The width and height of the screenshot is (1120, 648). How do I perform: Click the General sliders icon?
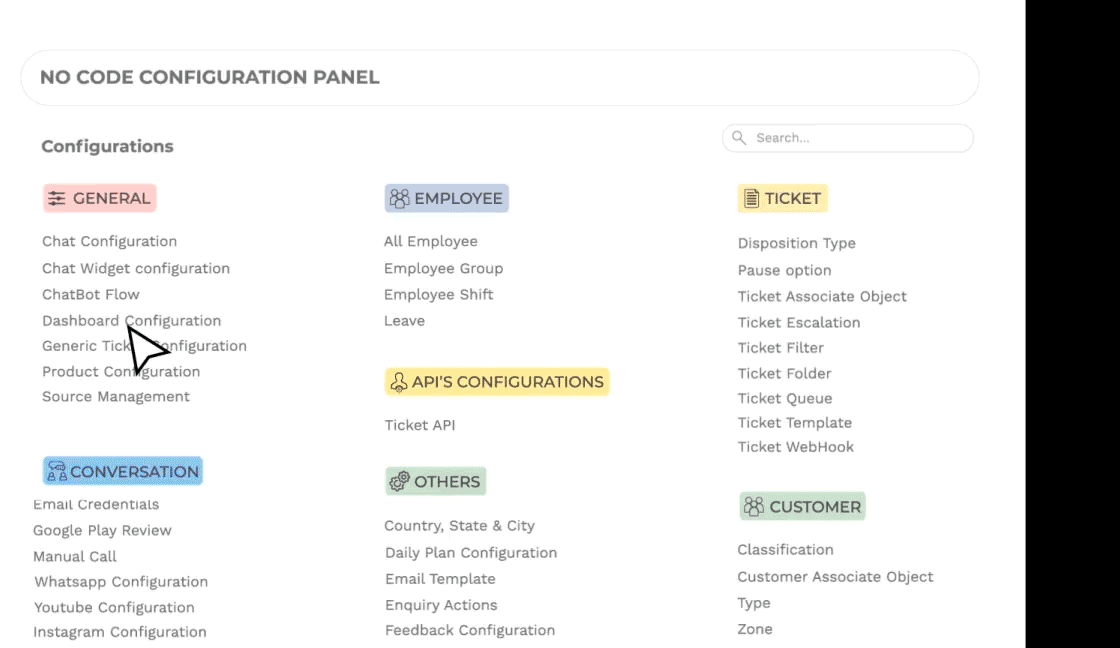(56, 199)
